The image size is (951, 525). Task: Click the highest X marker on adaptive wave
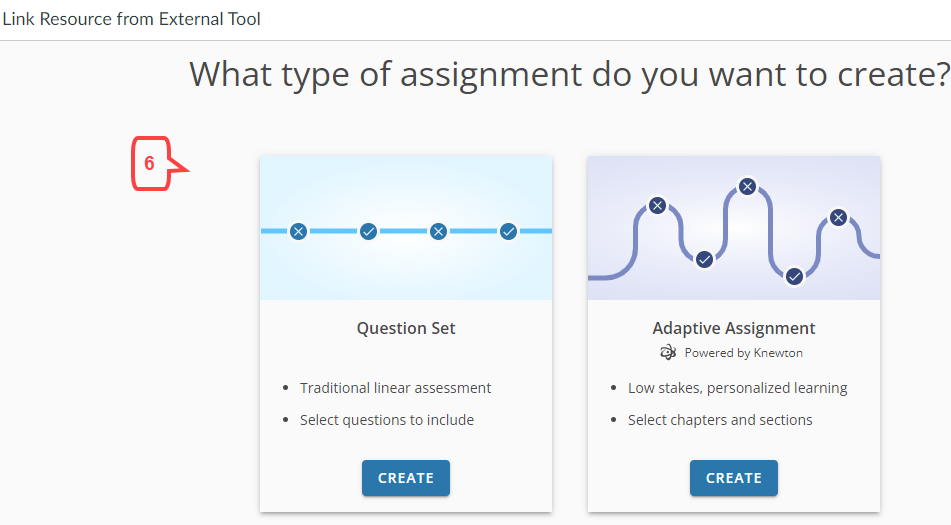coord(747,186)
